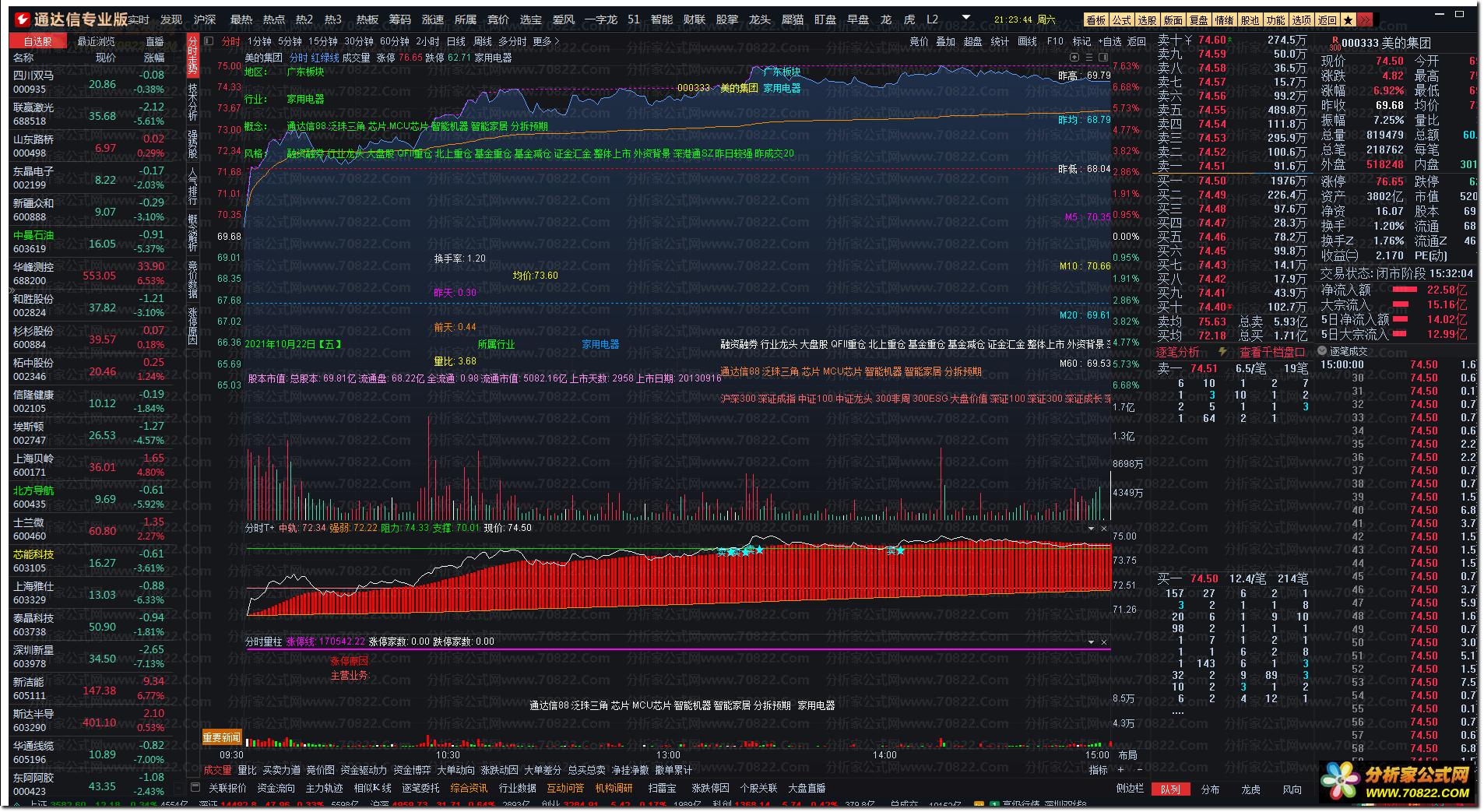Open the 竞价数据 vertical side tab
Viewport: 1484px width, 812px height.
[x=193, y=279]
